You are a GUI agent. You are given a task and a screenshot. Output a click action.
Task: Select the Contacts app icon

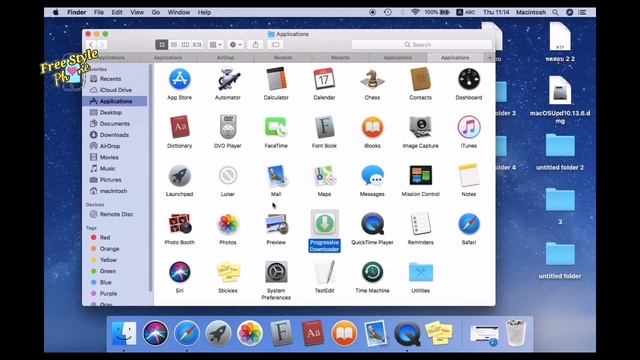[x=420, y=79]
